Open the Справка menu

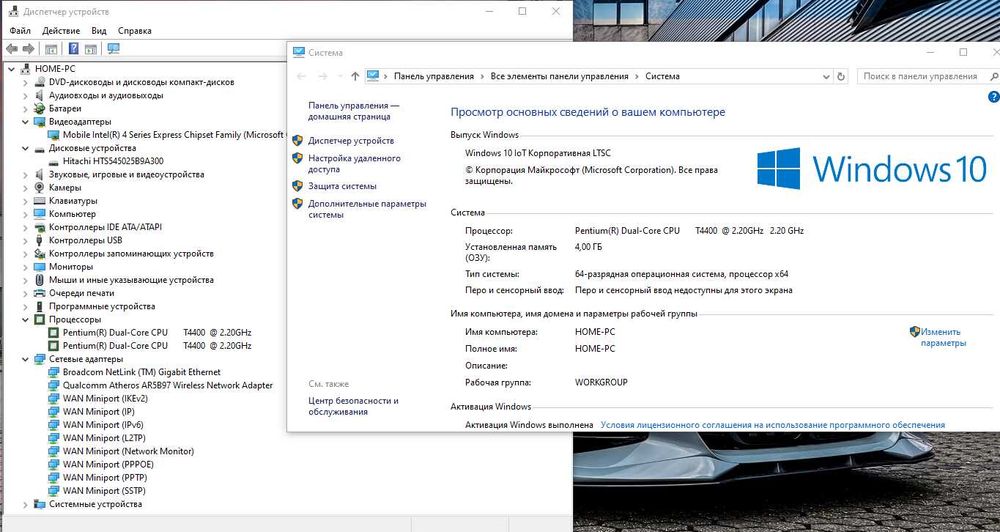click(x=135, y=31)
